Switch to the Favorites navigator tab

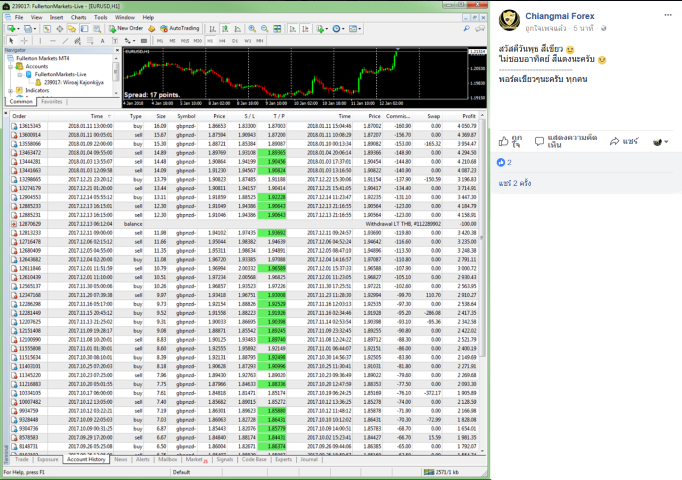coord(52,102)
